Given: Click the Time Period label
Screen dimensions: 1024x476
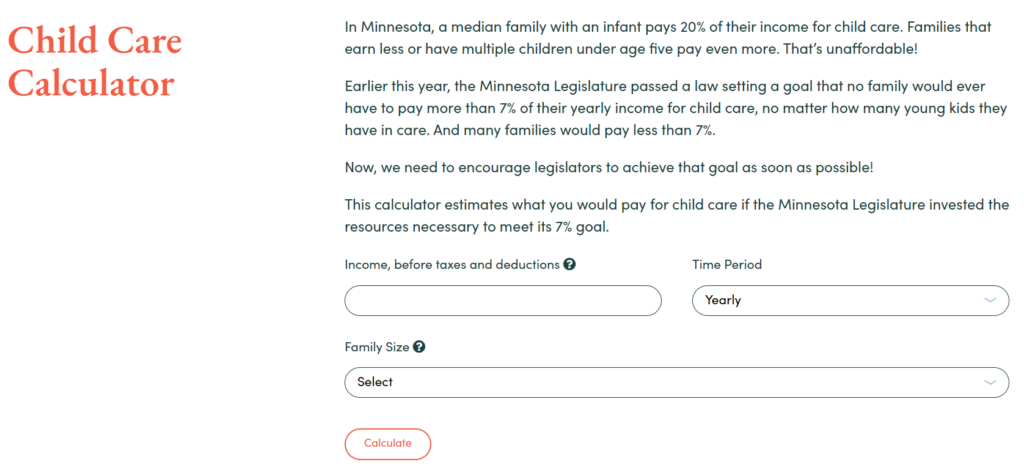Looking at the screenshot, I should point(727,264).
